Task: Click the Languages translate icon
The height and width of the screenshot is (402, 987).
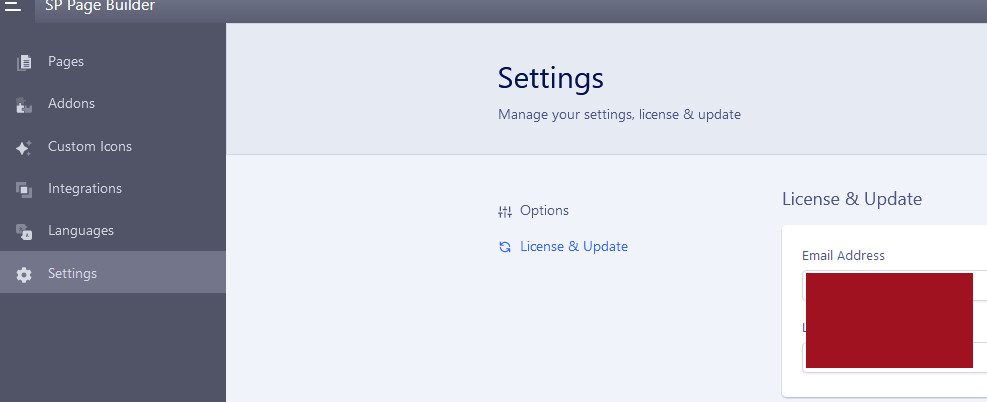Action: point(24,231)
